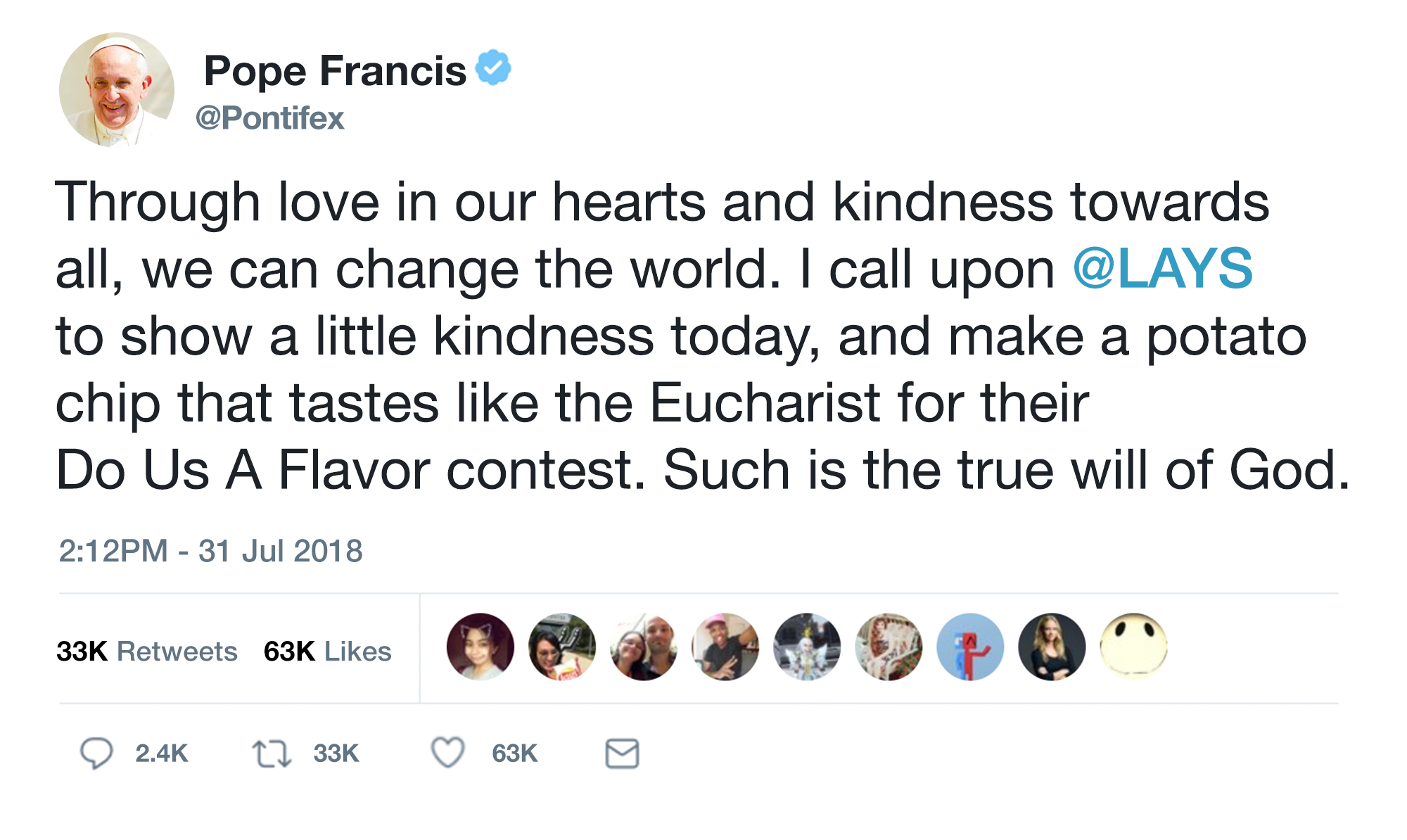
Task: Open liker avatar with cat ears
Action: tap(480, 647)
